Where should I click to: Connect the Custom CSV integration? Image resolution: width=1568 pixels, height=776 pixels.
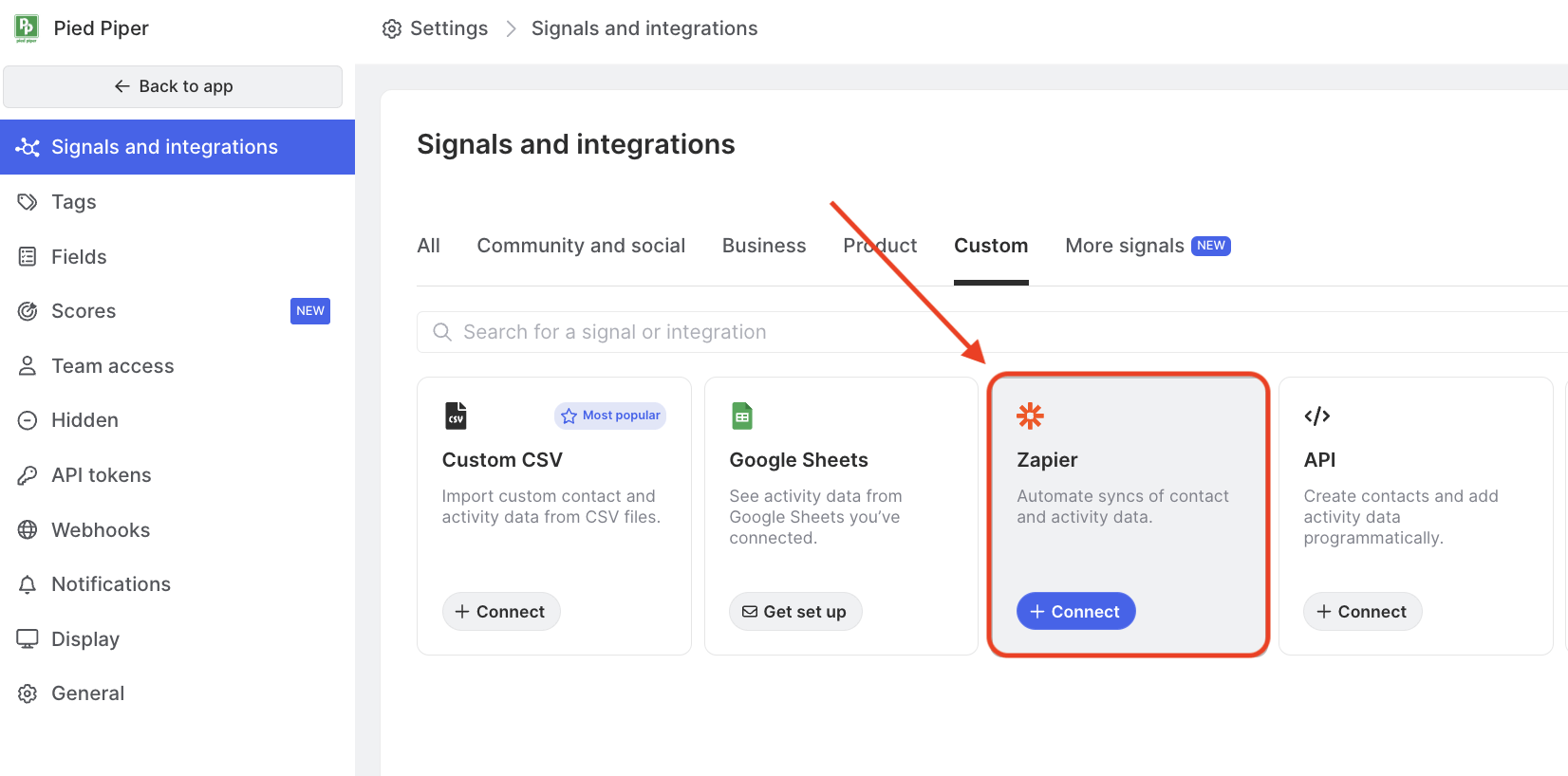point(501,612)
